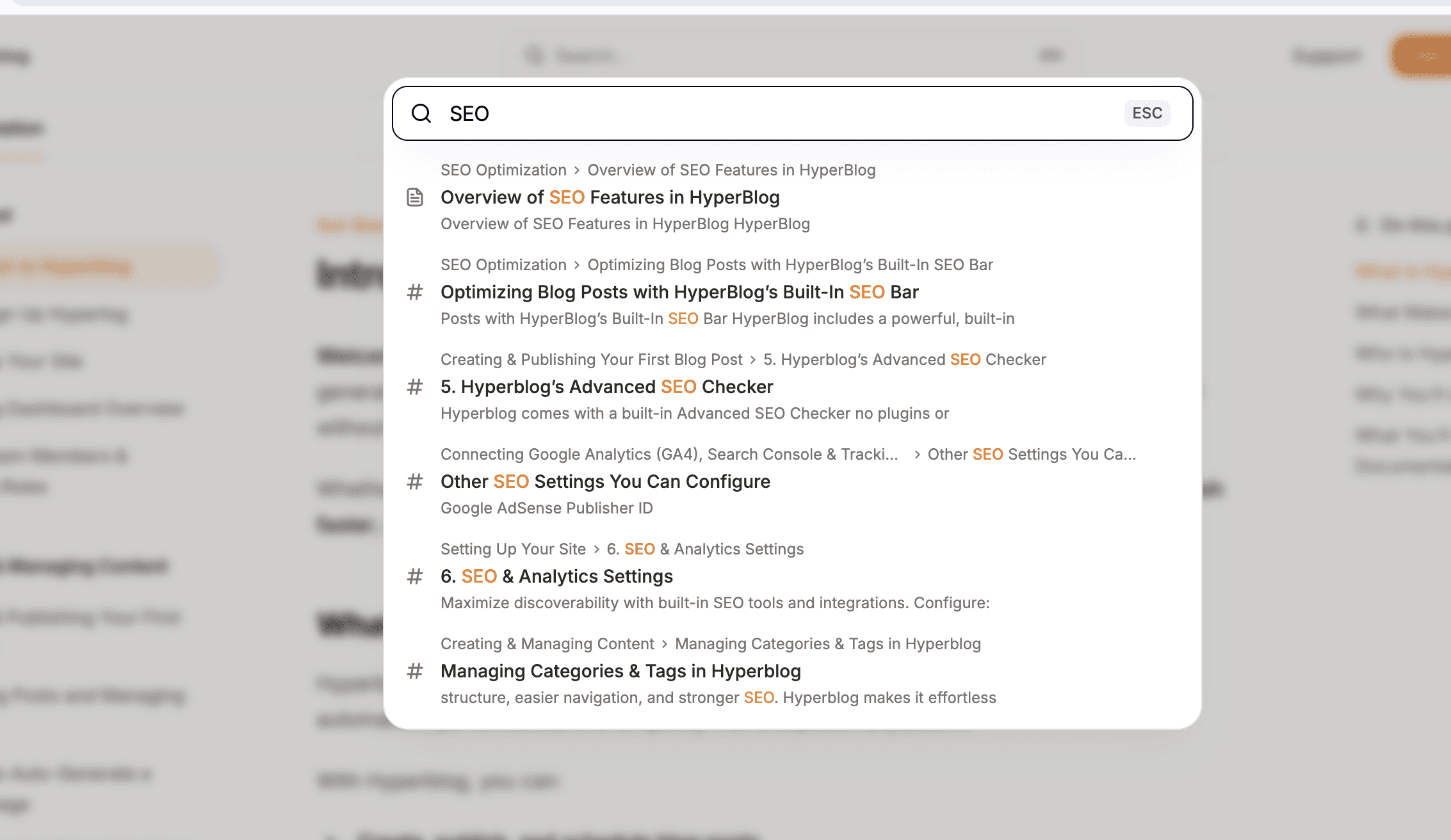Screen dimensions: 1451x840
Task: Open Optimizing Blog Posts with SEO Bar result
Action: (x=679, y=292)
